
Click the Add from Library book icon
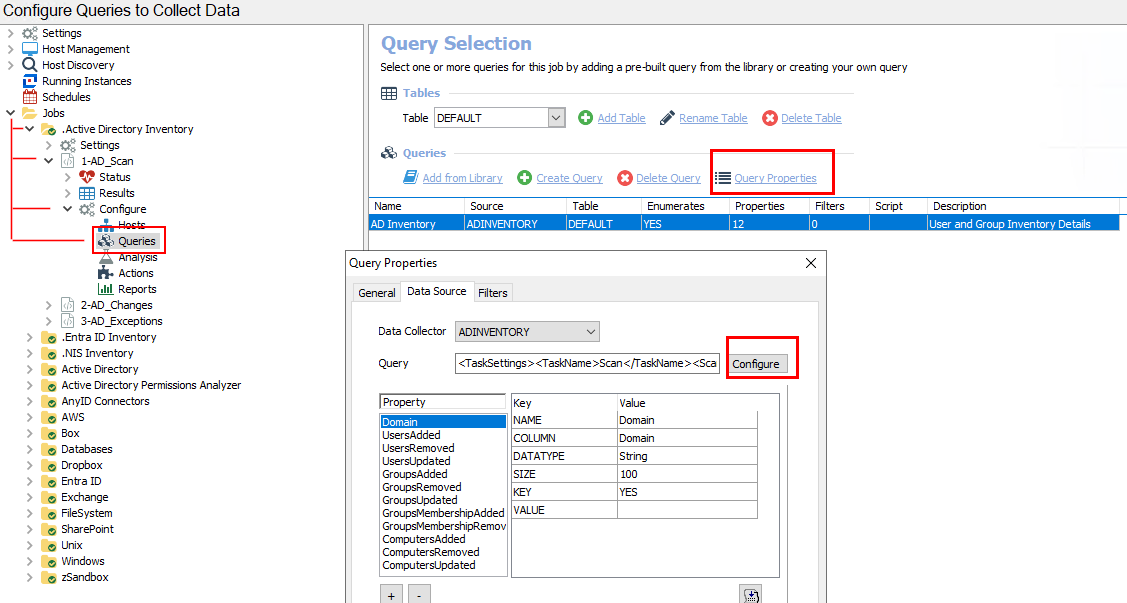click(x=410, y=178)
